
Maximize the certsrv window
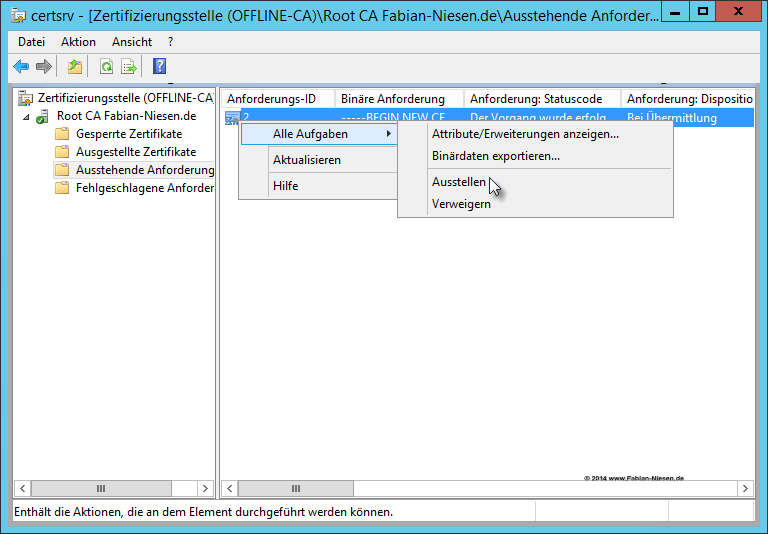pos(703,12)
